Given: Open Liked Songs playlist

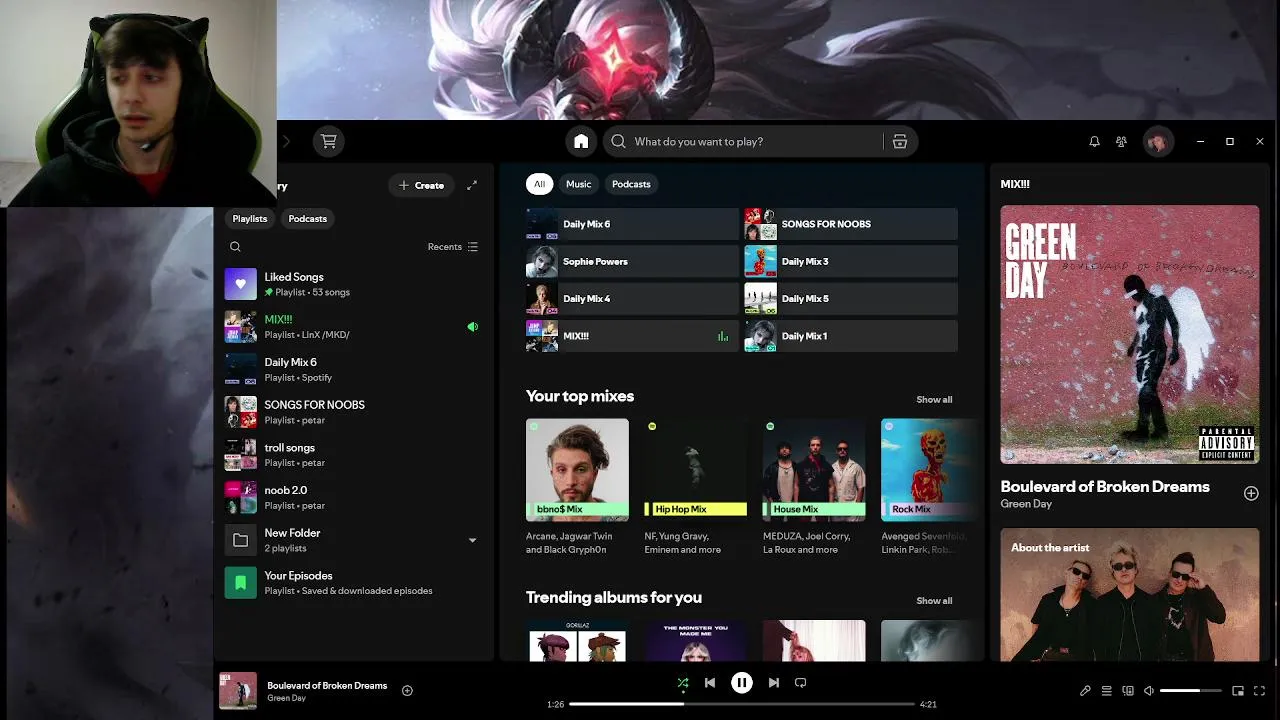Looking at the screenshot, I should (x=352, y=285).
